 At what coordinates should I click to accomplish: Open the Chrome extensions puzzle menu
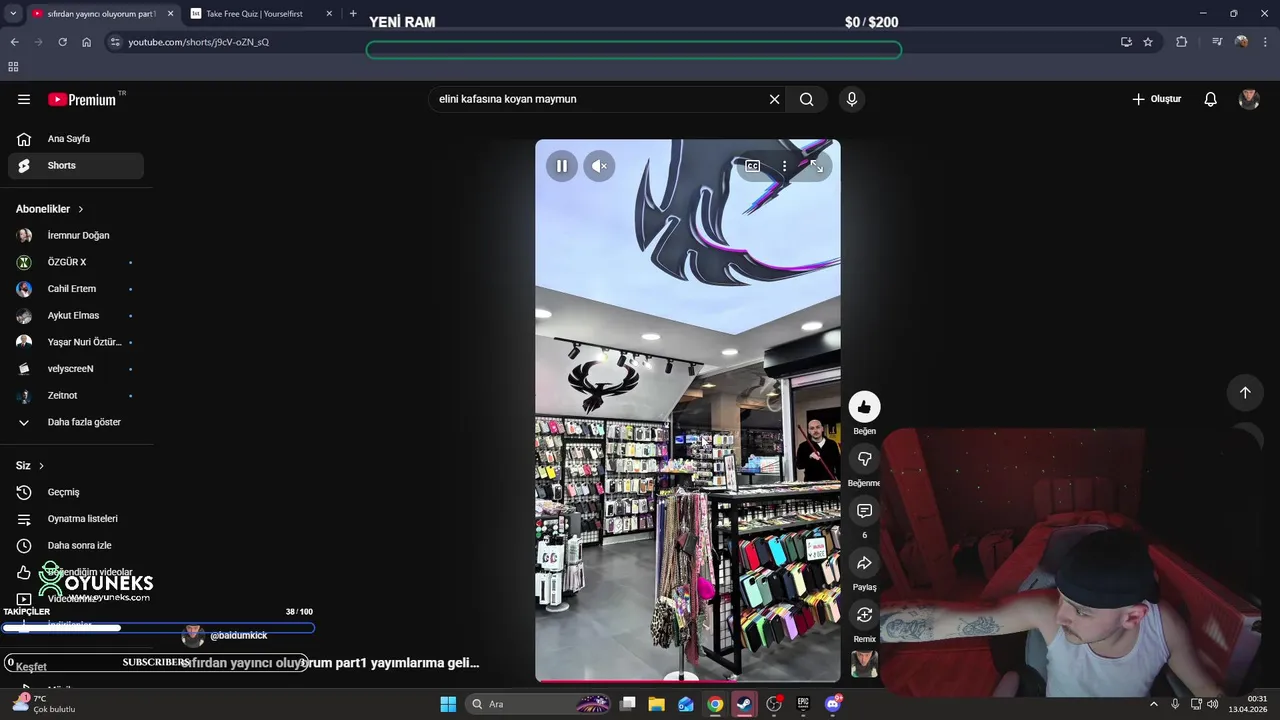(1182, 42)
